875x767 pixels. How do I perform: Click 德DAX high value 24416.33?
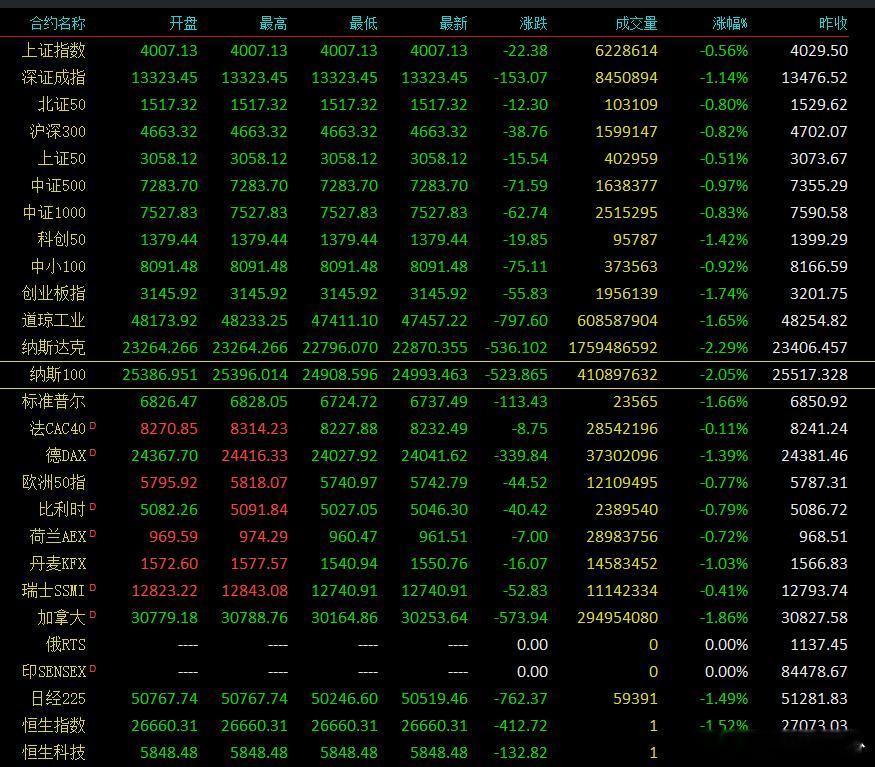pos(254,456)
